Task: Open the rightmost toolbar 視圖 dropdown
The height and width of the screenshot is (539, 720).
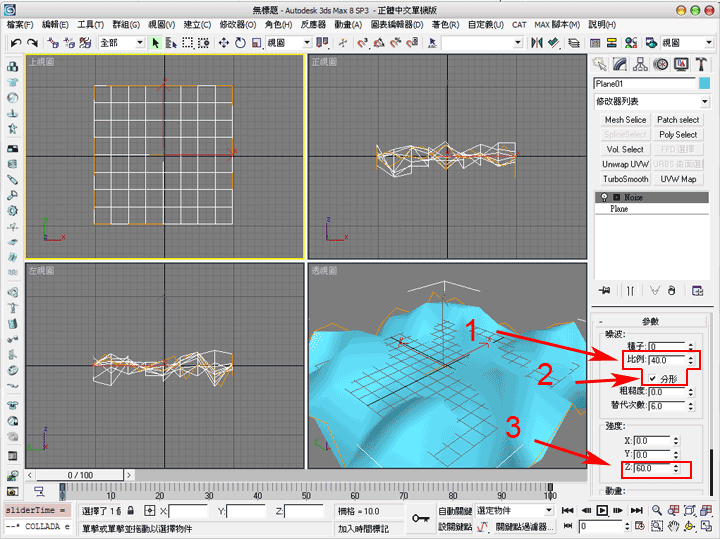Action: [687, 43]
